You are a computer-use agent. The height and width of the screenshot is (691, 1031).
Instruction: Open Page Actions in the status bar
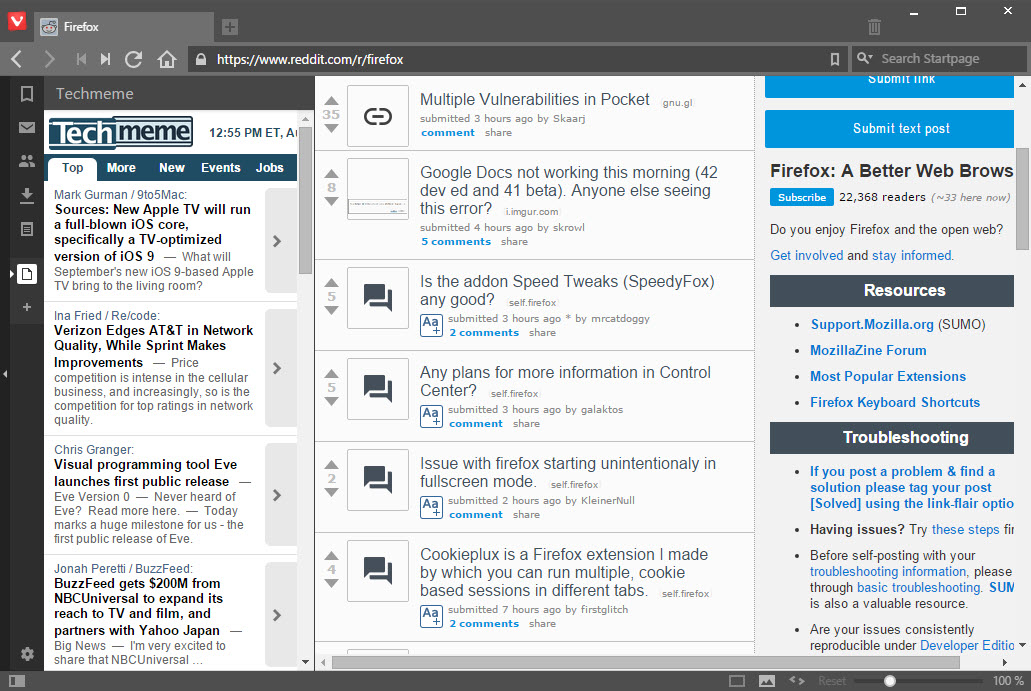coord(797,680)
